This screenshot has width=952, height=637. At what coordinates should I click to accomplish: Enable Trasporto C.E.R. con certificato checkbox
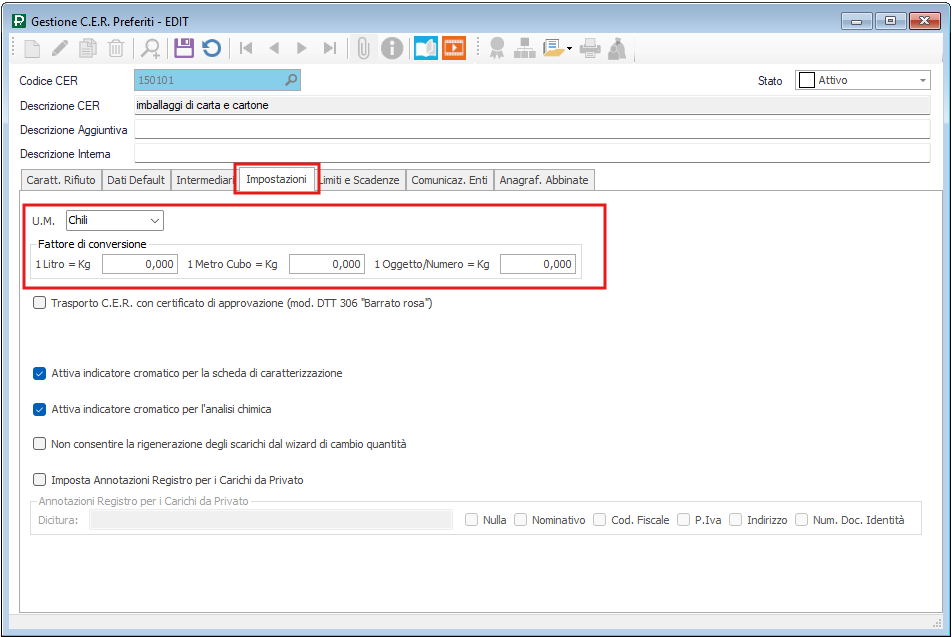click(x=40, y=303)
